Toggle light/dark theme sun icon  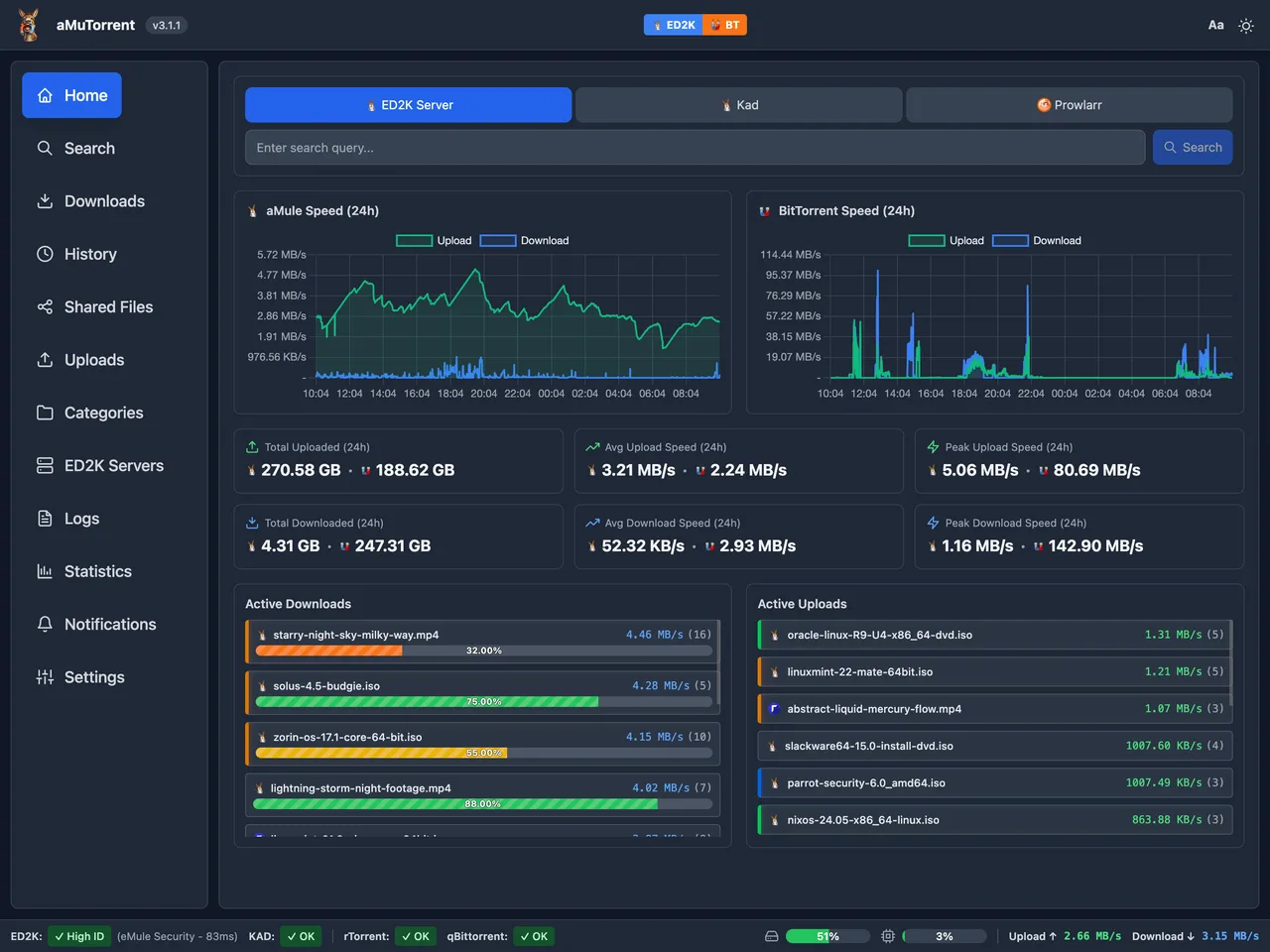[x=1246, y=26]
